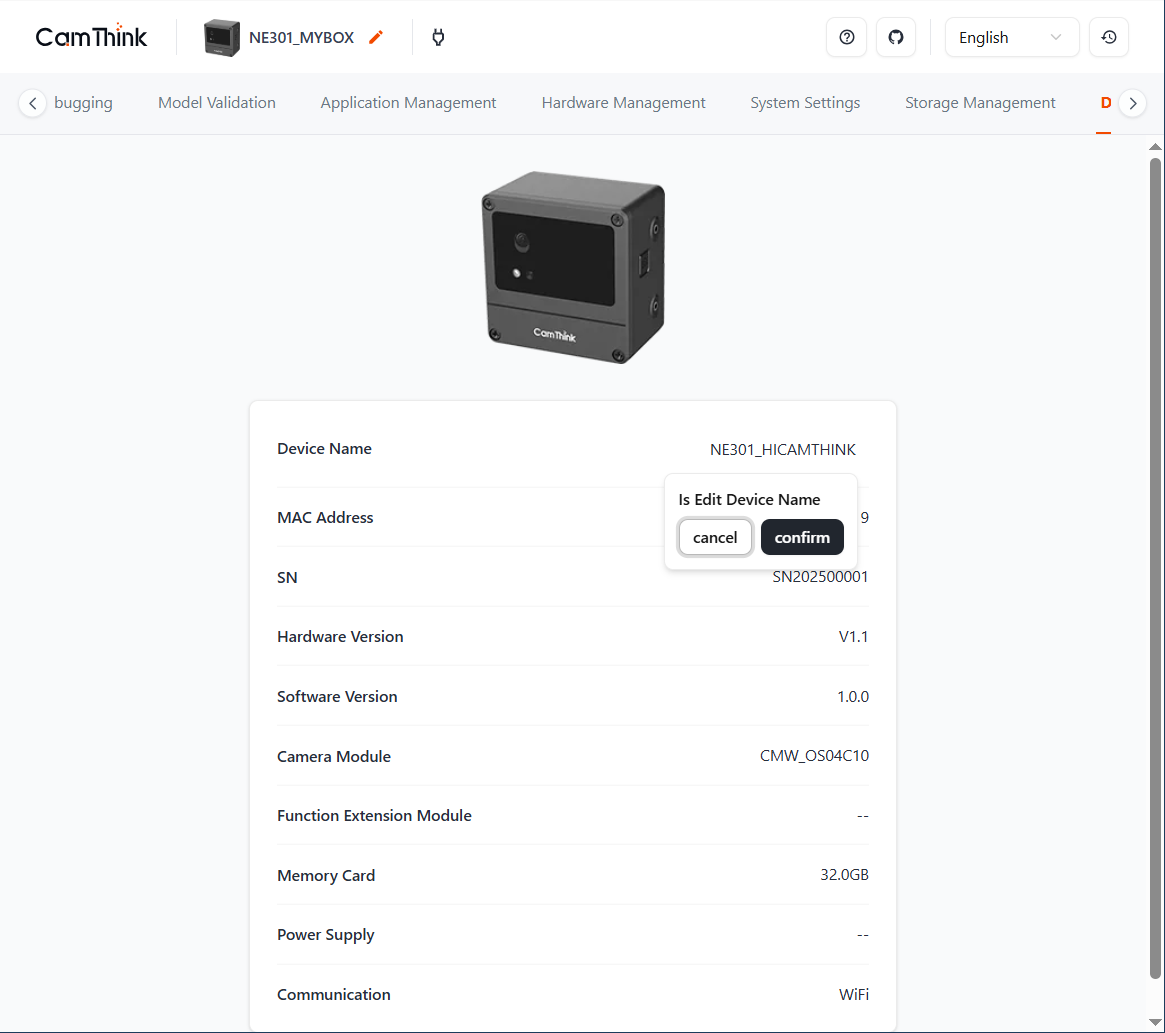Screen dimensions: 1165x1033
Task: Select the Model Validation tab
Action: 216,103
